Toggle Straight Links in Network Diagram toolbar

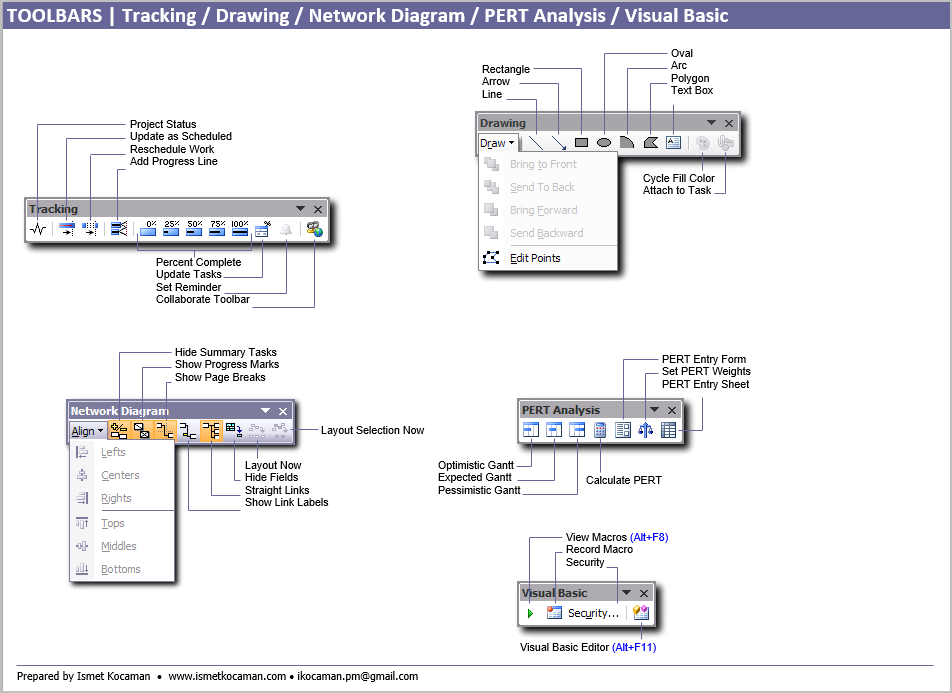tap(211, 431)
